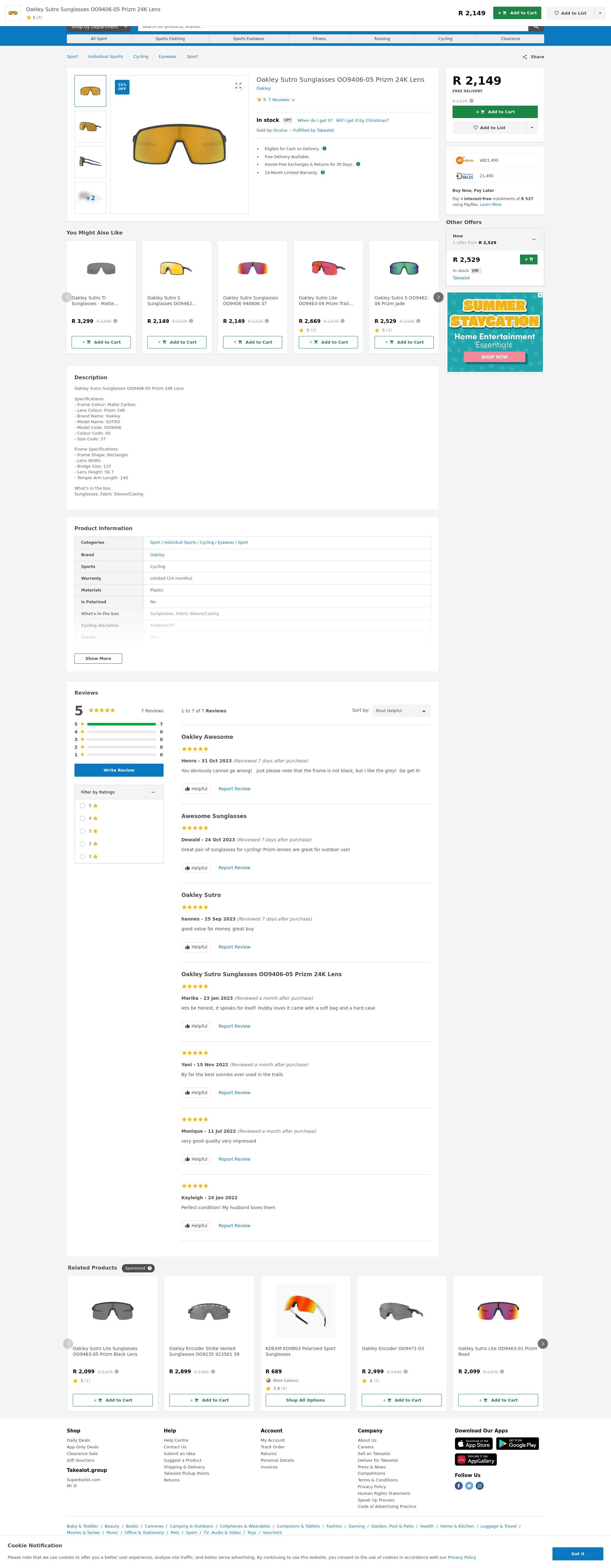Select the 4-star rating filter radio
Screen dimensions: 611x1568
pos(82,818)
